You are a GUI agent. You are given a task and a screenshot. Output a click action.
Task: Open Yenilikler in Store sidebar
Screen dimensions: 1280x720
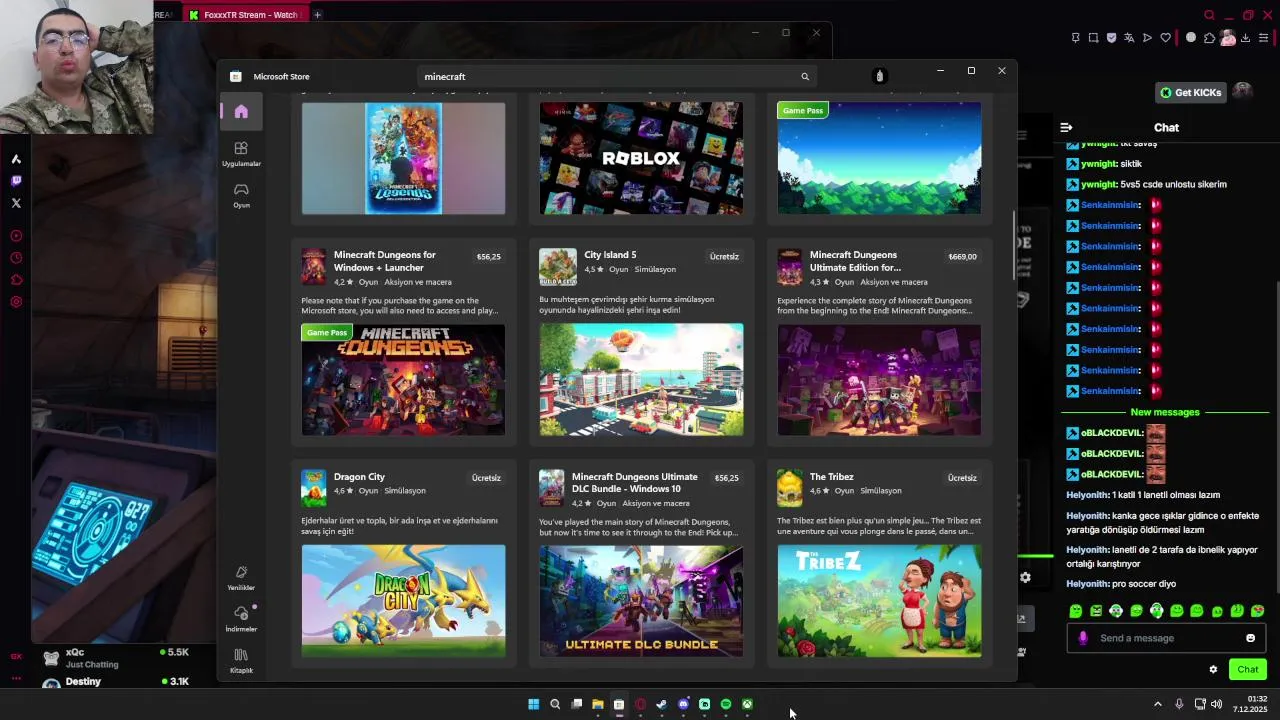click(241, 578)
